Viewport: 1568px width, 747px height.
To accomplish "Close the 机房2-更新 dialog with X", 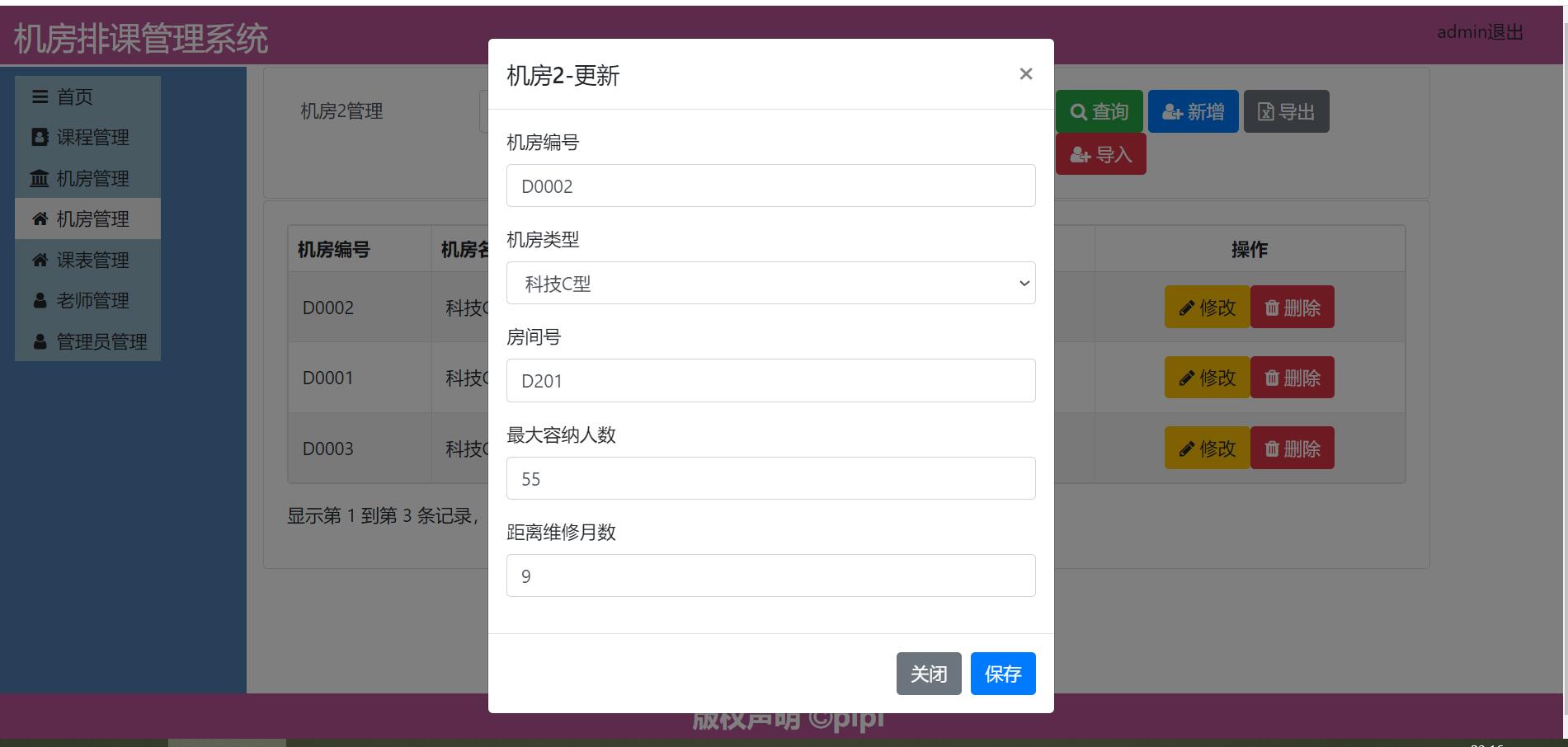I will 1025,74.
